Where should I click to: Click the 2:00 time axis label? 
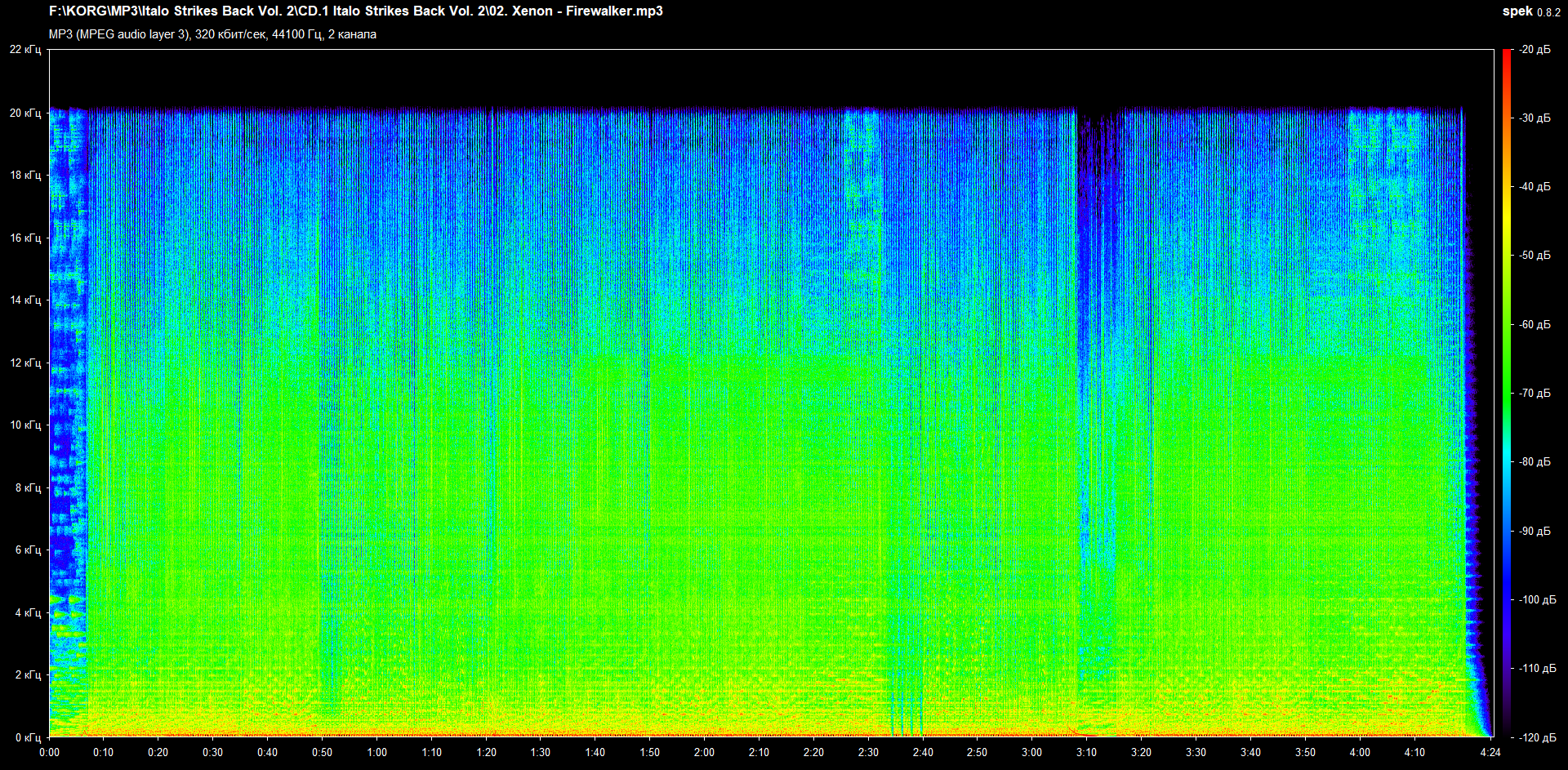coord(704,752)
